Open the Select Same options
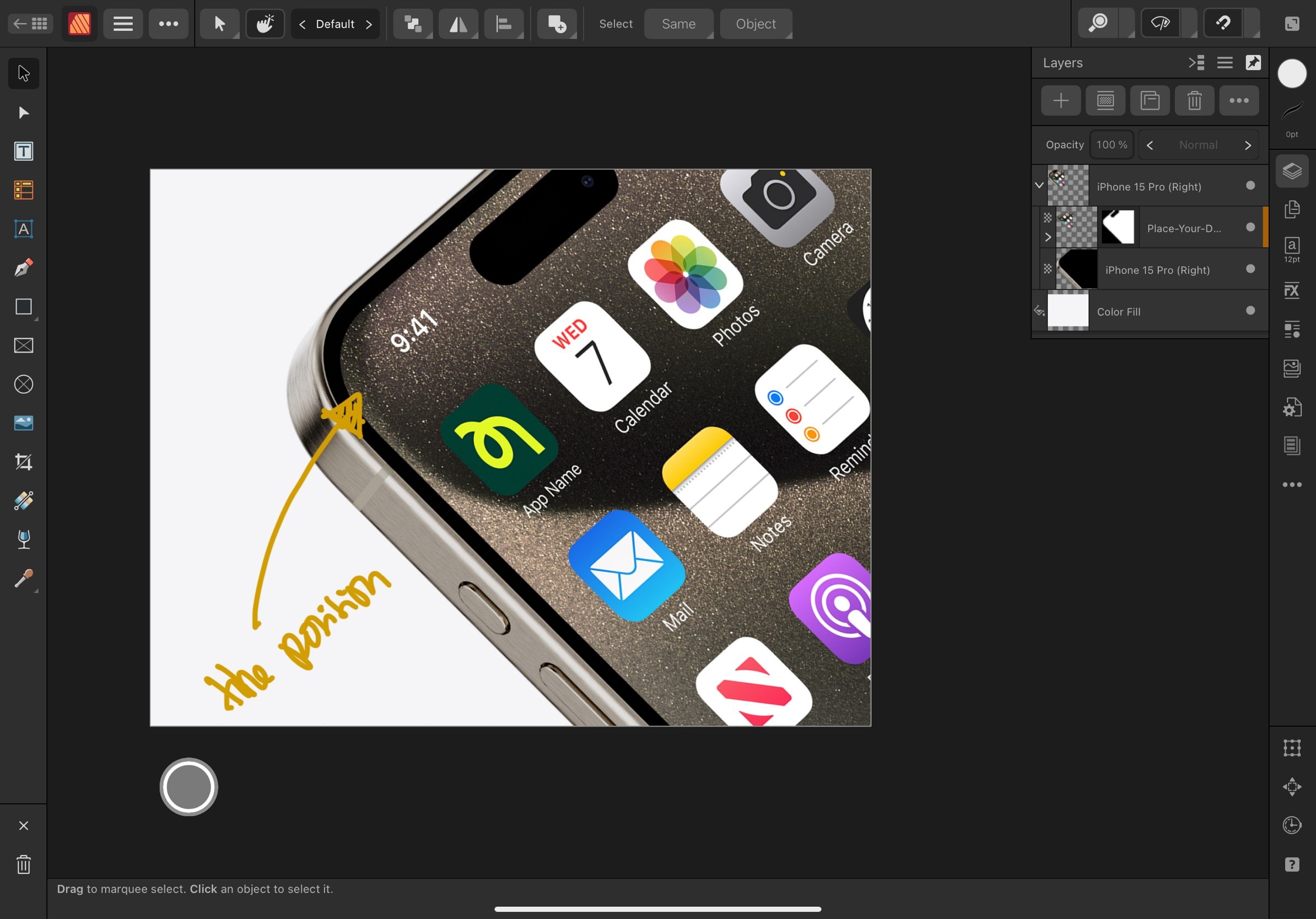Image resolution: width=1316 pixels, height=919 pixels. 678,24
